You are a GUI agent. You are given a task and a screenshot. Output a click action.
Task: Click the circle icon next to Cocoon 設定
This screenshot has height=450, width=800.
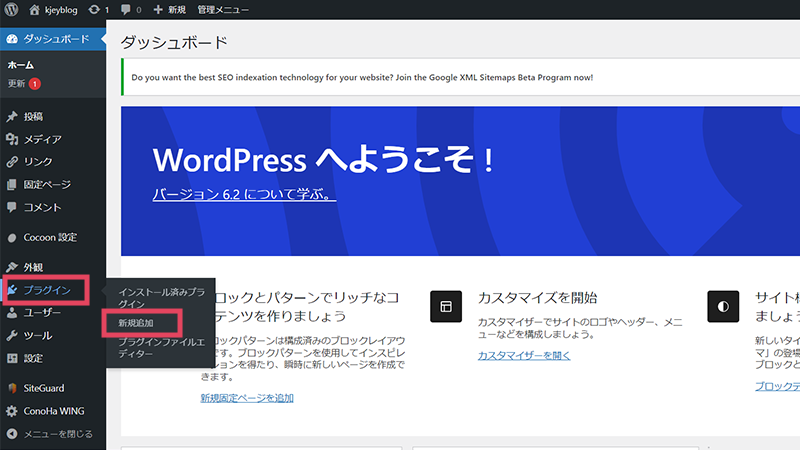[12, 238]
